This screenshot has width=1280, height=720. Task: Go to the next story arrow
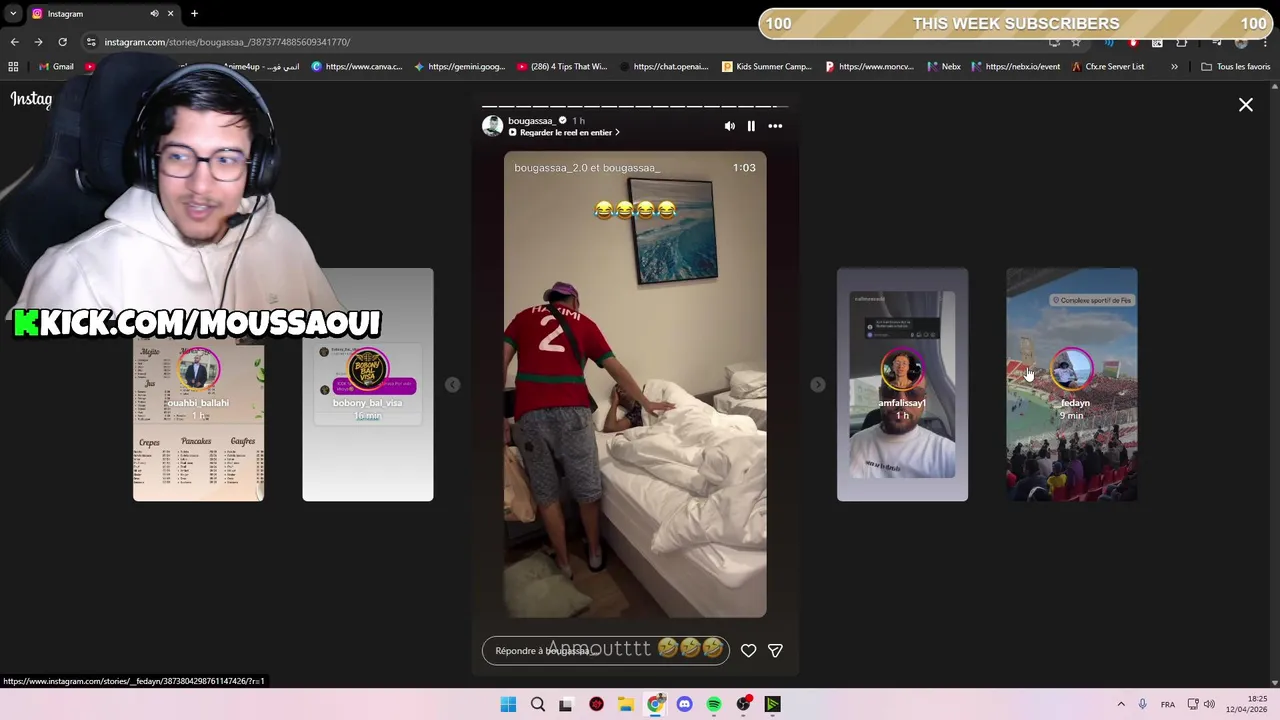click(818, 385)
